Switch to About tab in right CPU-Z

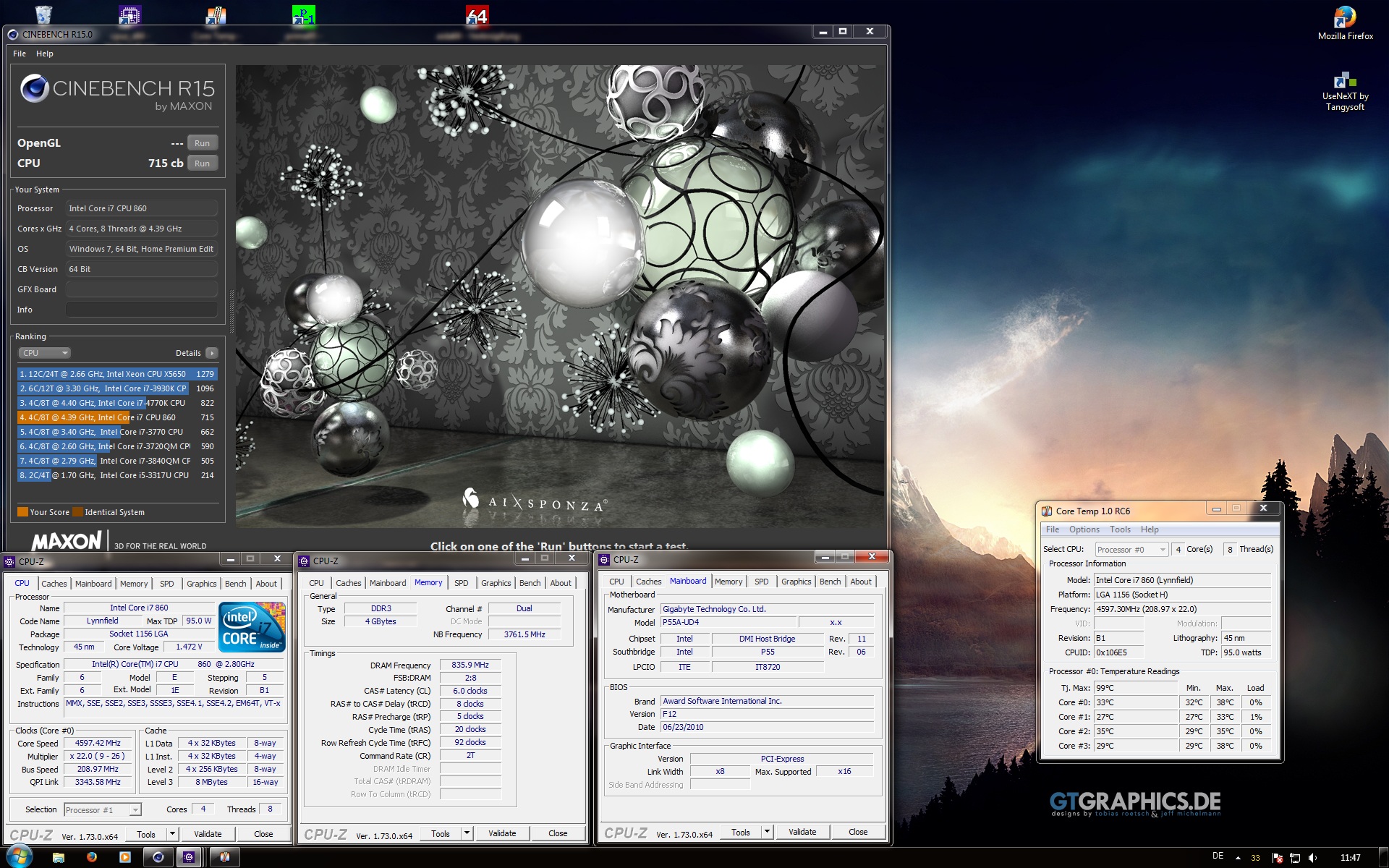tap(861, 582)
